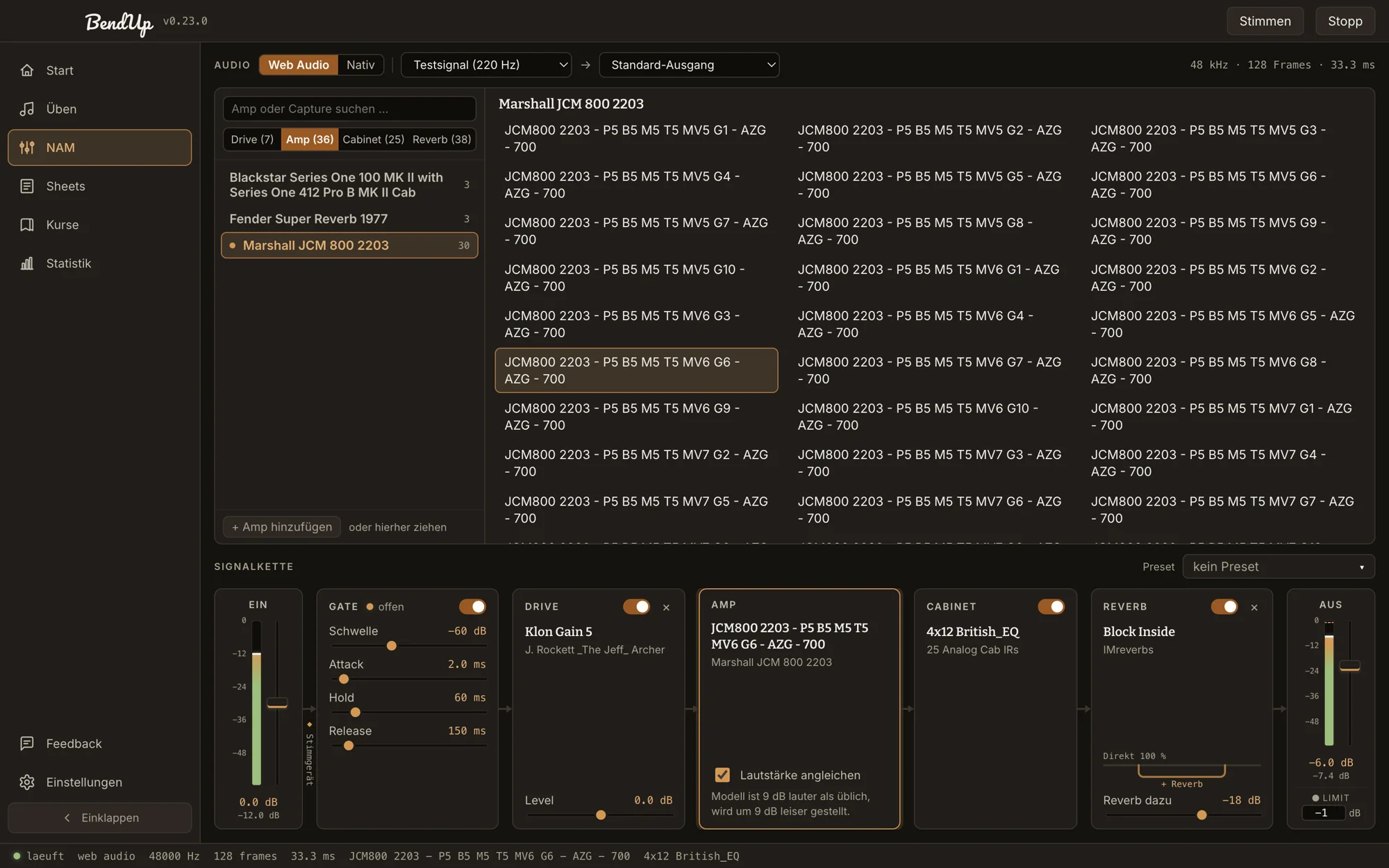This screenshot has width=1389, height=868.
Task: Click the Amp oder Capture suchen field
Action: click(x=349, y=109)
